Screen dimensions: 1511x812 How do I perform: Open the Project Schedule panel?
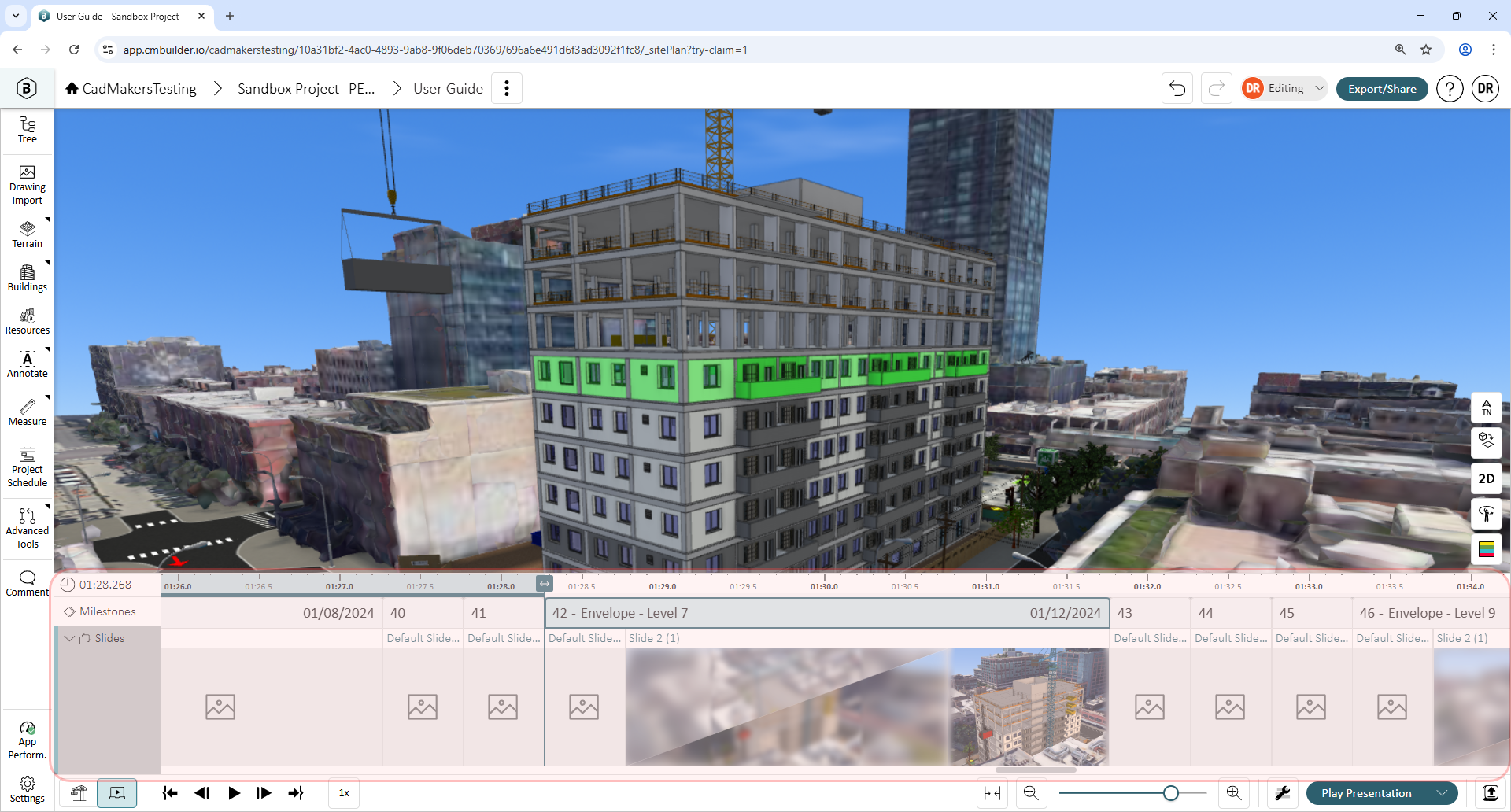(28, 467)
